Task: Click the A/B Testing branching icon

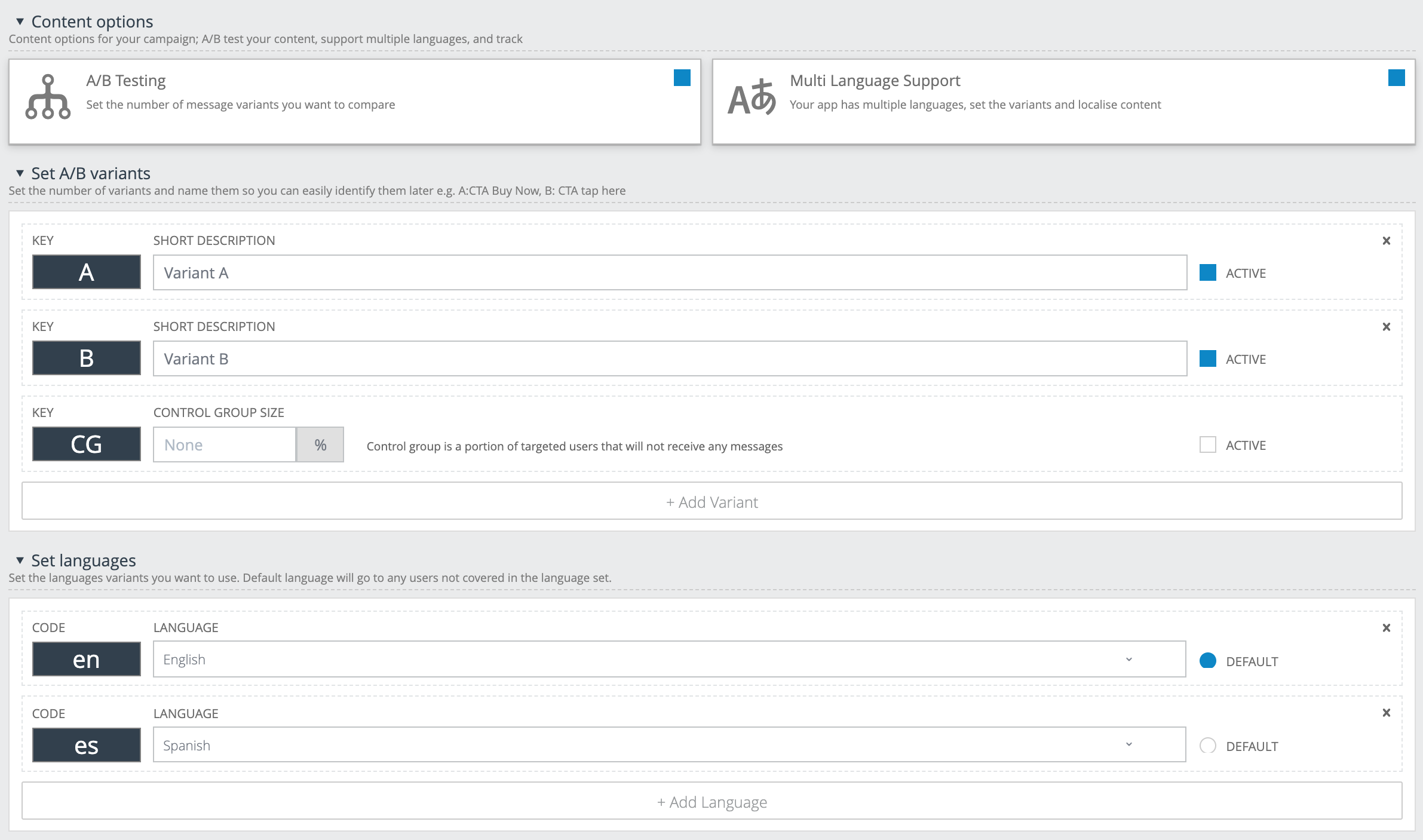Action: point(48,97)
